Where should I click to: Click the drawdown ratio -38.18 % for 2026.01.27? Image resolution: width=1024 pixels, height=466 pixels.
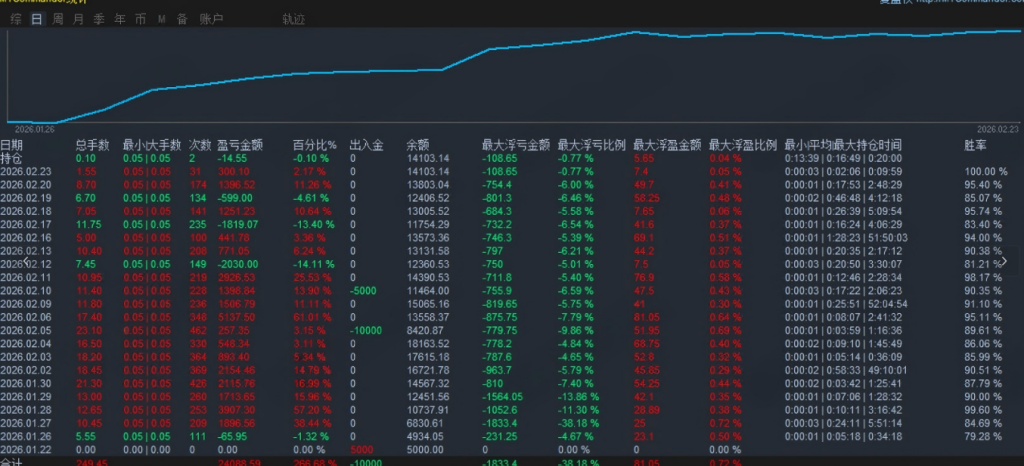[578, 423]
